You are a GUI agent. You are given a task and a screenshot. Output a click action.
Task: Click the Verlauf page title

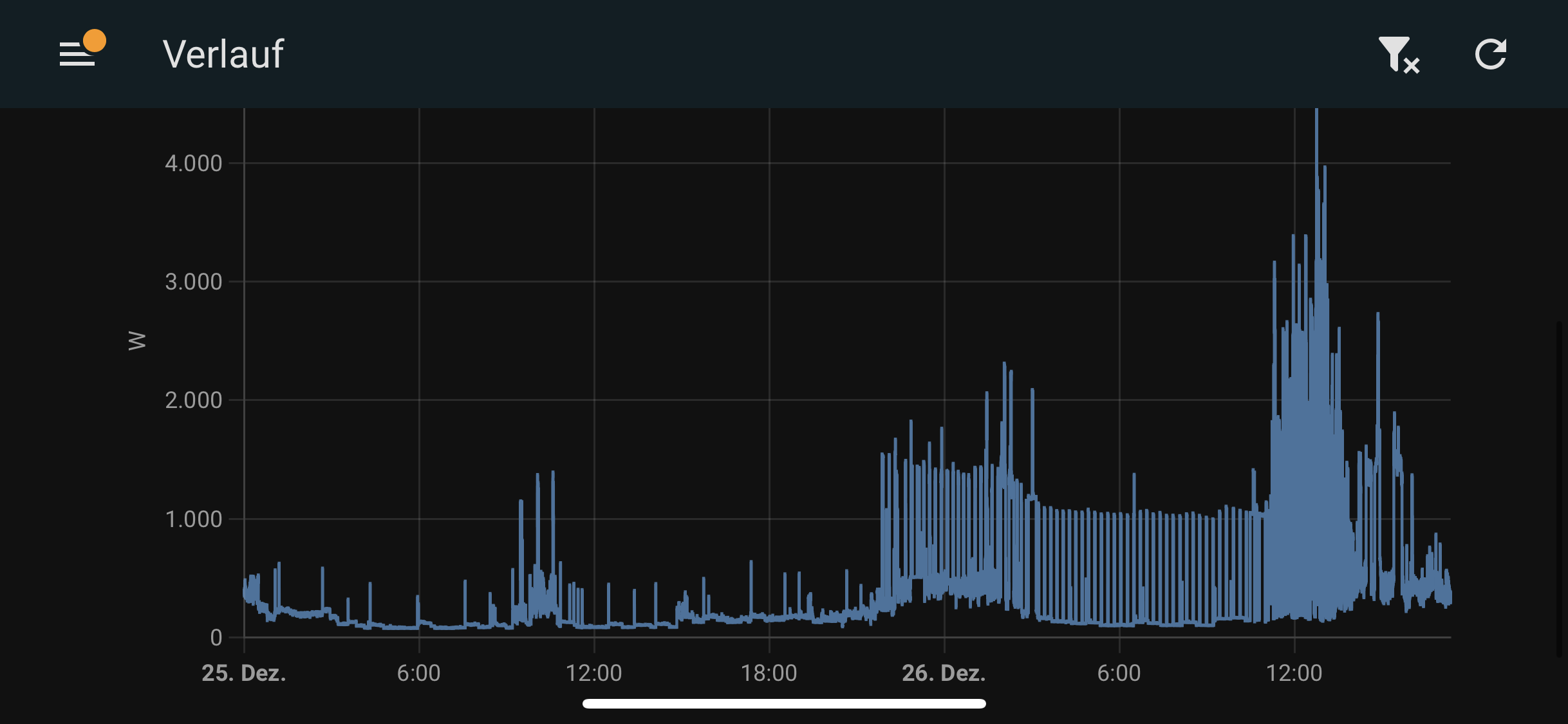[x=223, y=54]
